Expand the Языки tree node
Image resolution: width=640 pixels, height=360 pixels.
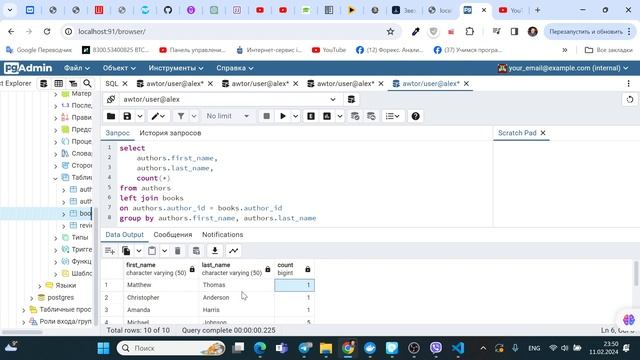pos(40,286)
